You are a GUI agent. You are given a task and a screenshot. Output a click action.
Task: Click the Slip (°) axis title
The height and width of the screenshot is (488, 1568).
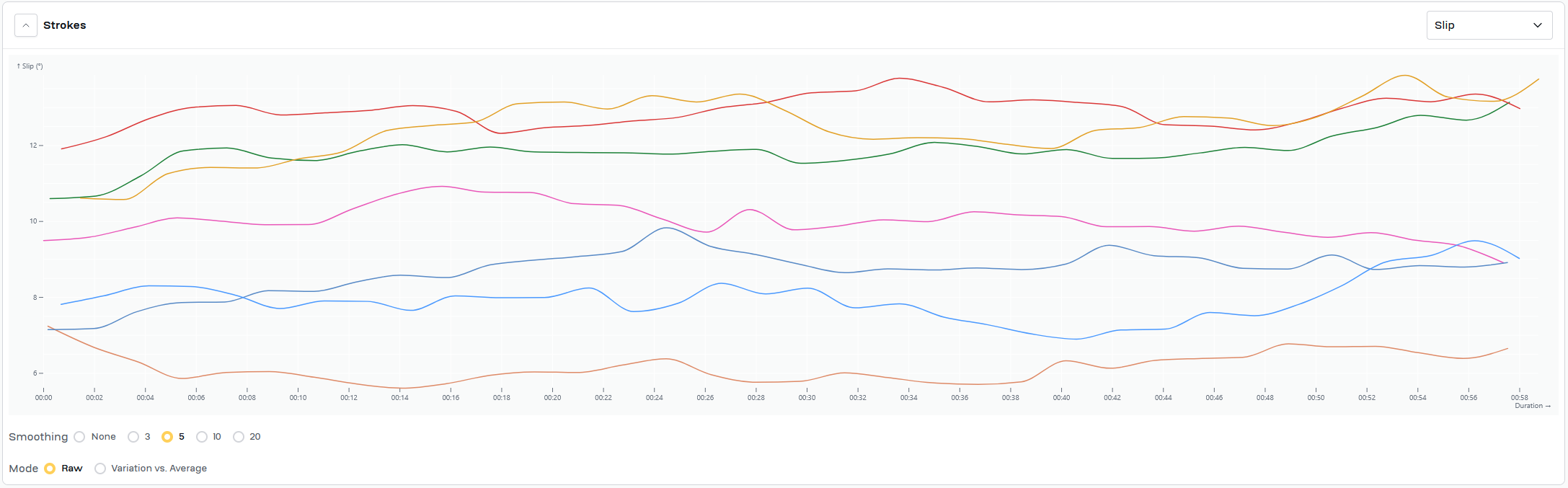pos(30,66)
